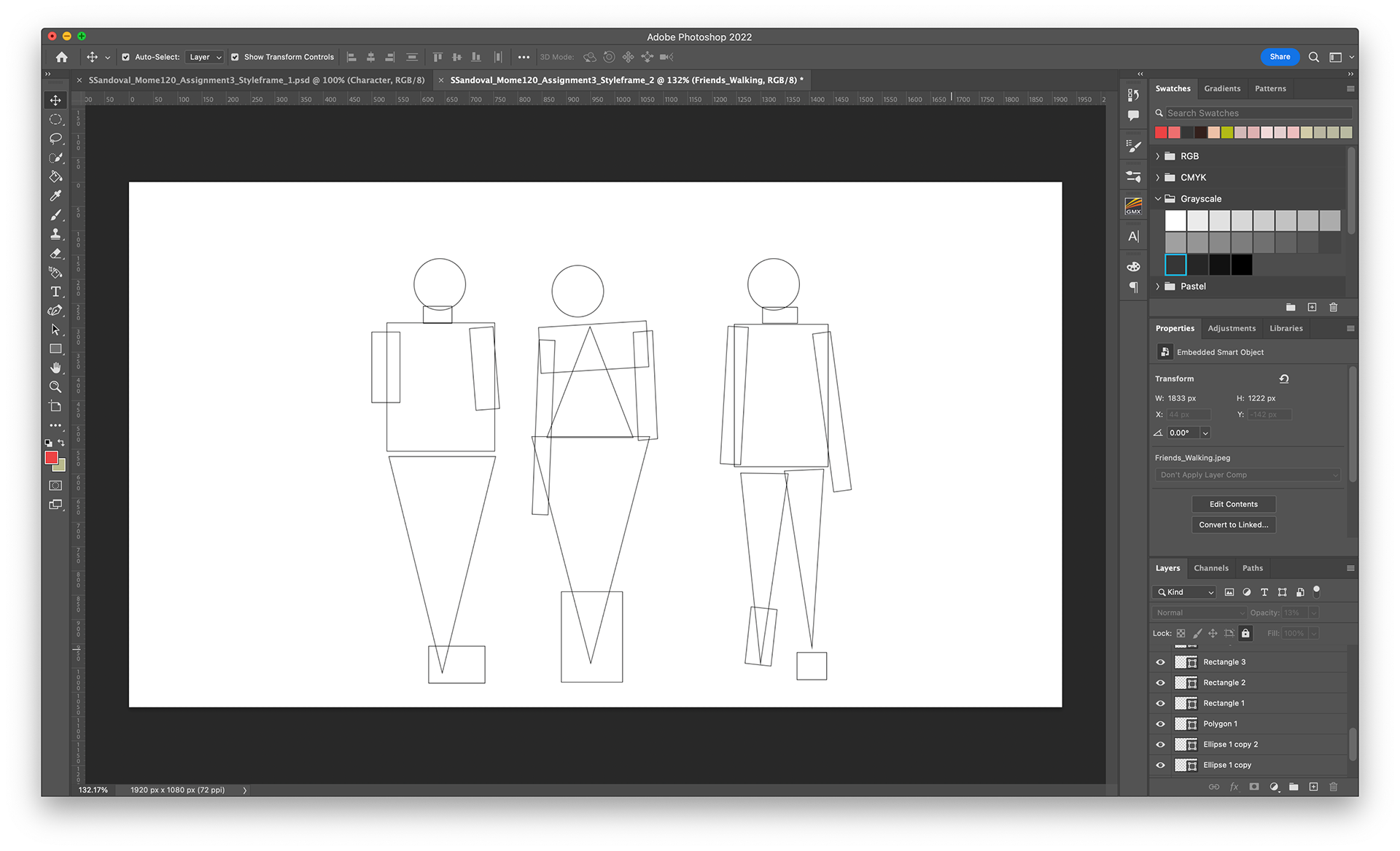
Task: Click Convert to Linked button
Action: 1233,524
